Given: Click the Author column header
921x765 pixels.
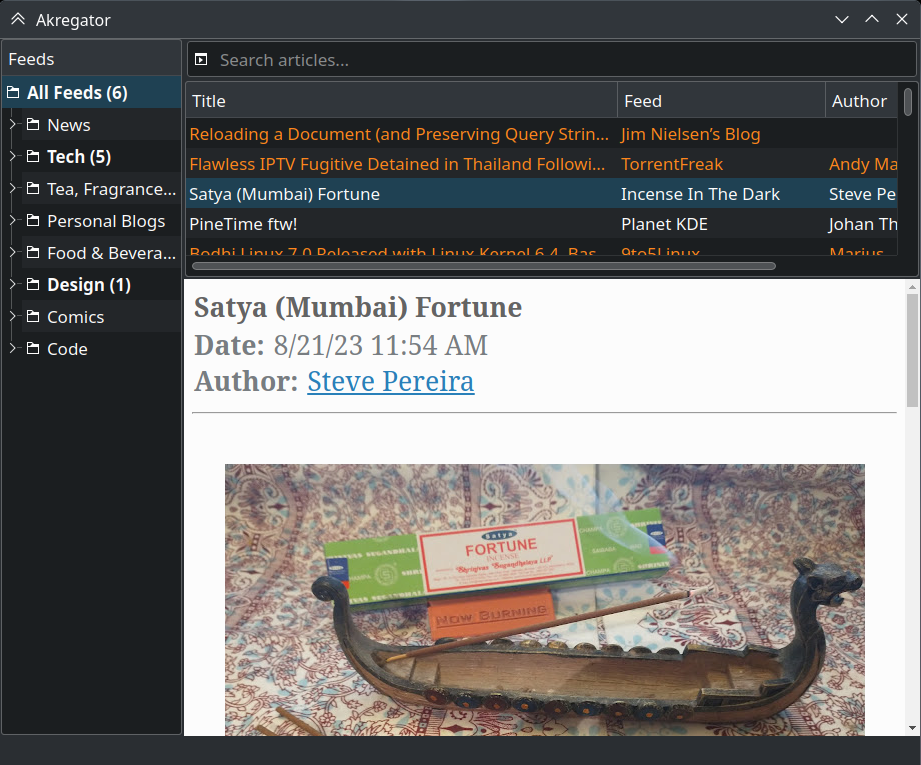Looking at the screenshot, I should 860,101.
